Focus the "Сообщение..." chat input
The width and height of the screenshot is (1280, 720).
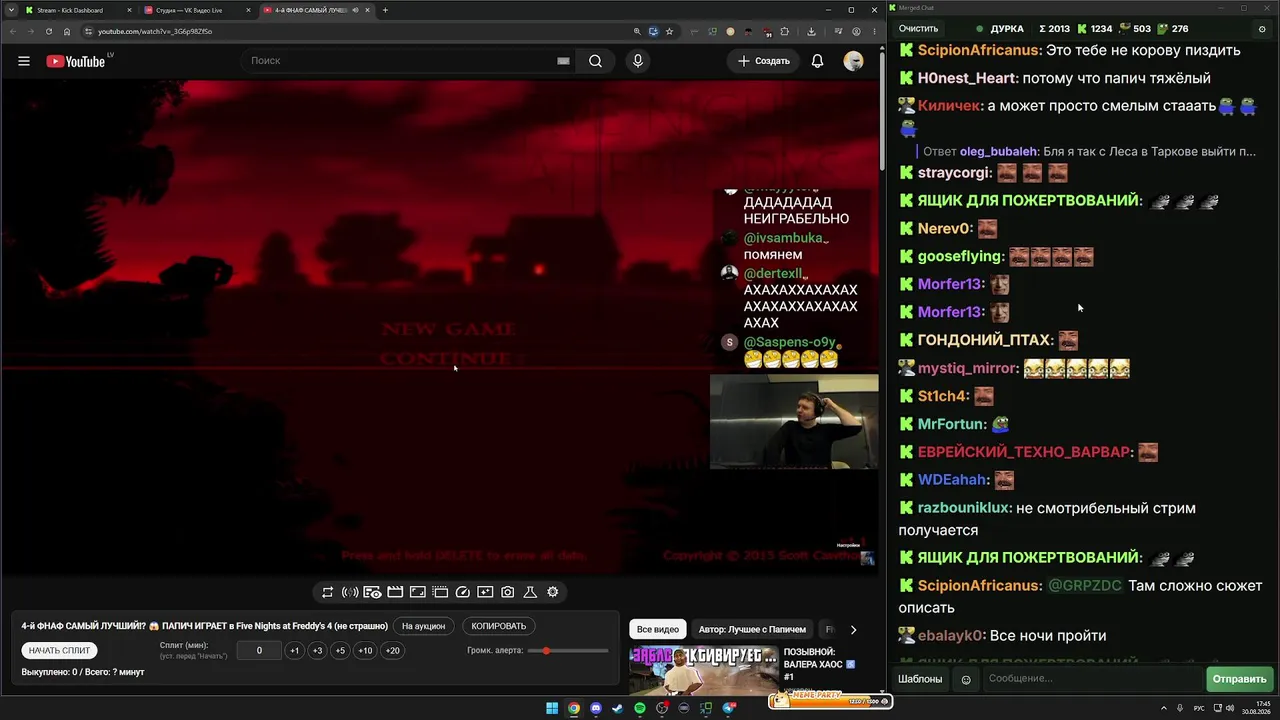click(x=1092, y=679)
